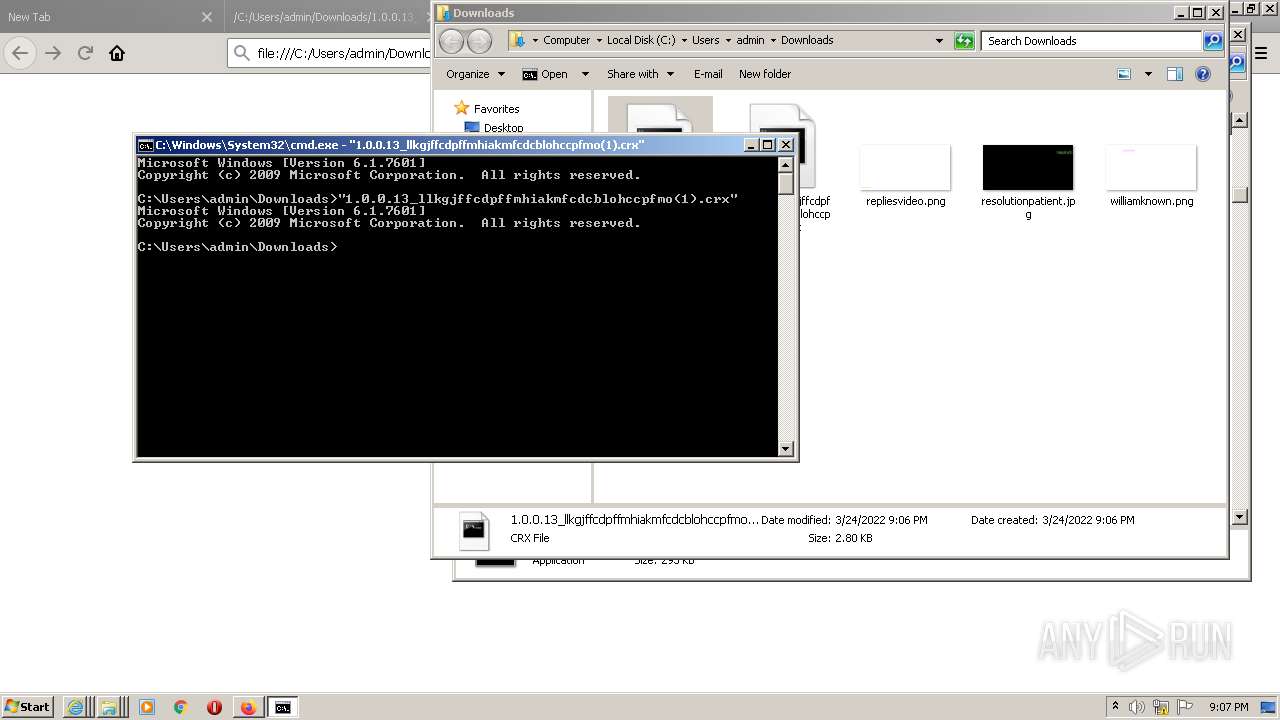The image size is (1280, 720).
Task: Toggle the preview pane
Action: click(x=1175, y=74)
